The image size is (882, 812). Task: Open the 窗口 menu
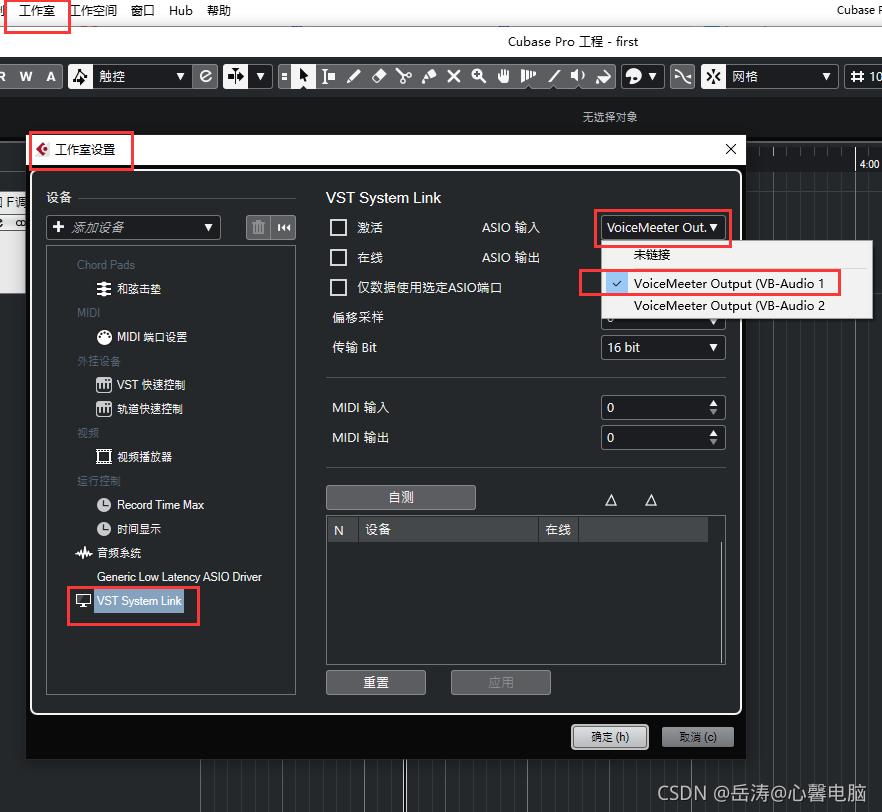tap(143, 11)
